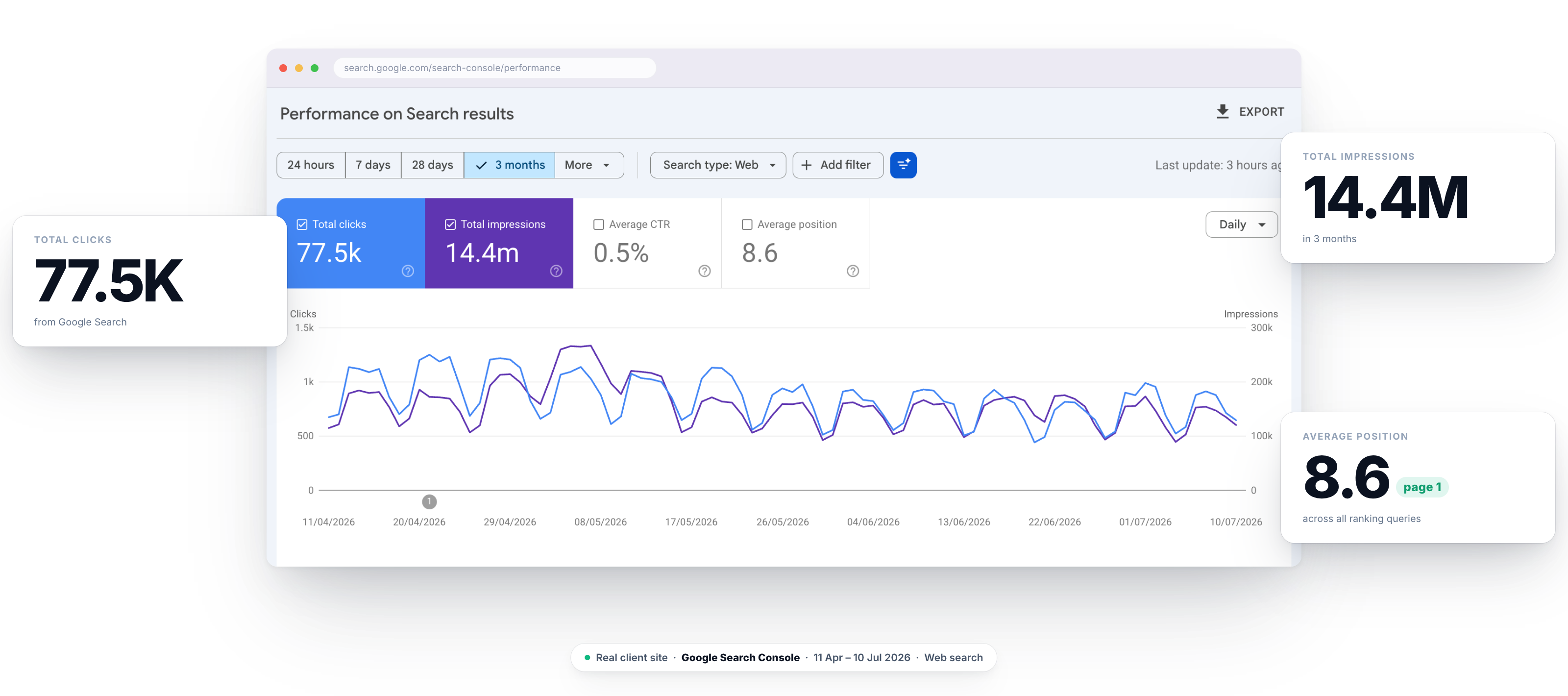Click the 200k Impressions axis label
The image size is (1568, 696).
1261,382
